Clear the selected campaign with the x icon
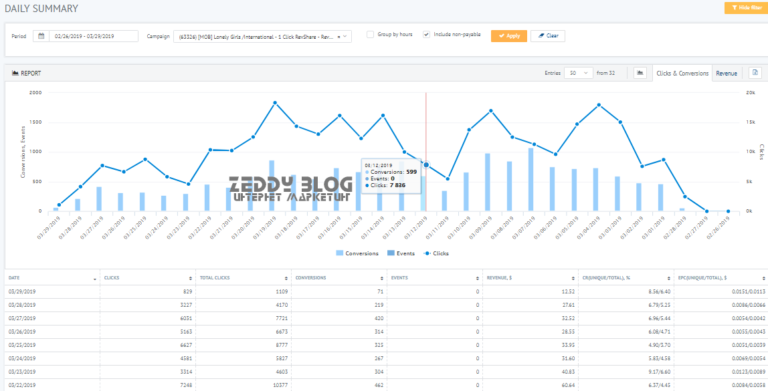 point(339,36)
